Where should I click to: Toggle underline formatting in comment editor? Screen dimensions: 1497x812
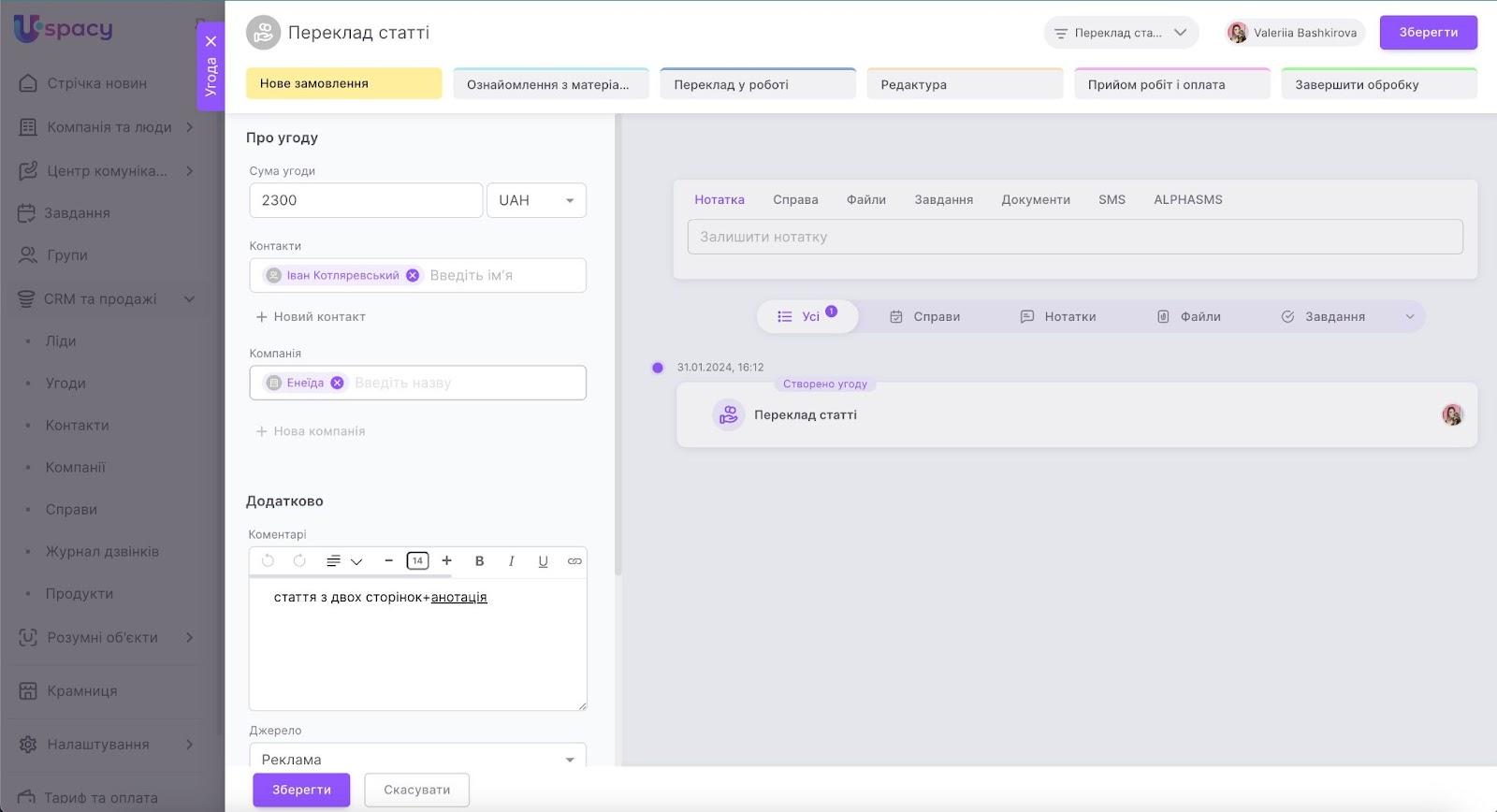coord(543,561)
